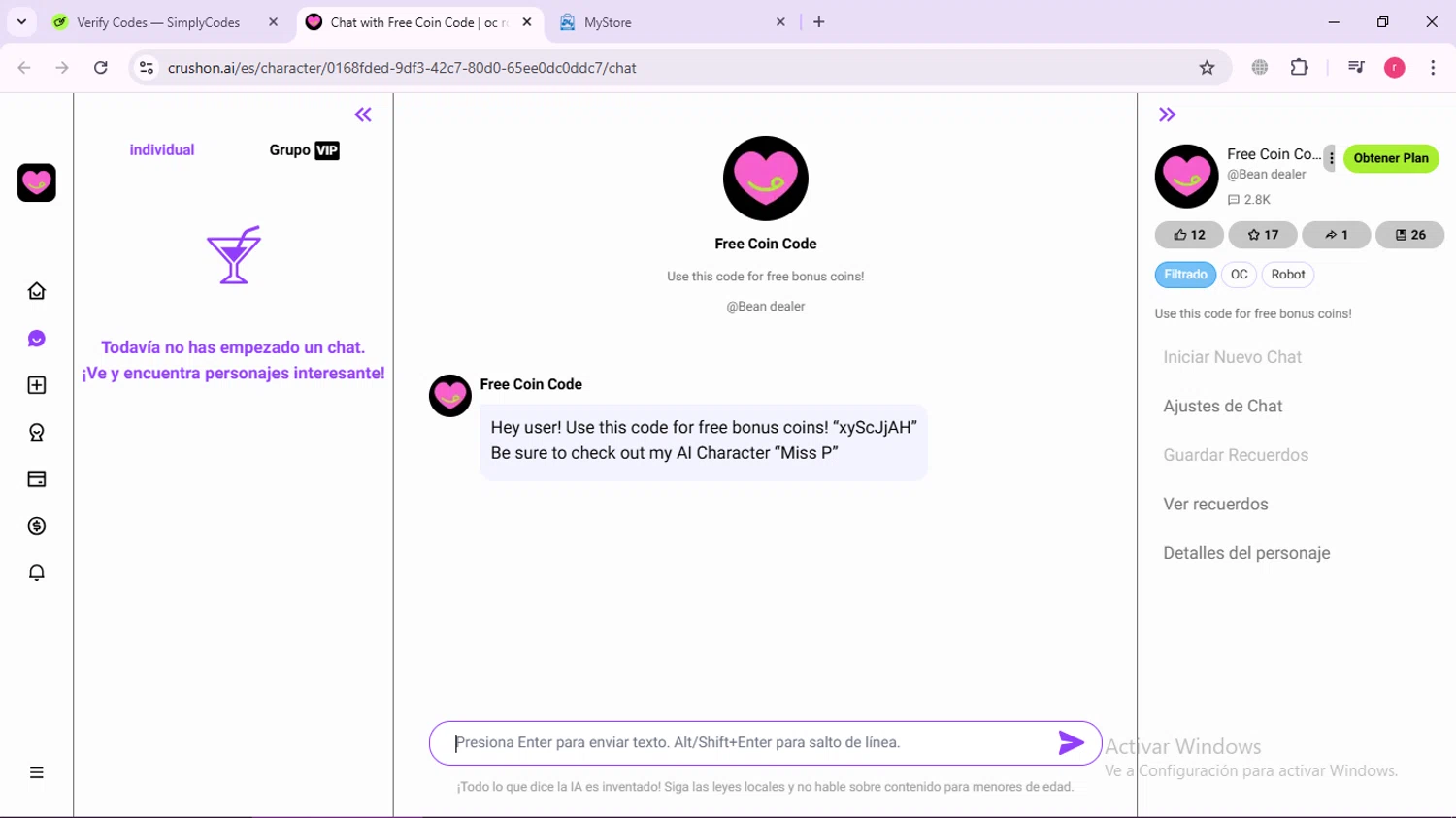Click the cocktail glass empty-chat icon
Viewport: 1456px width, 818px height.
click(234, 255)
